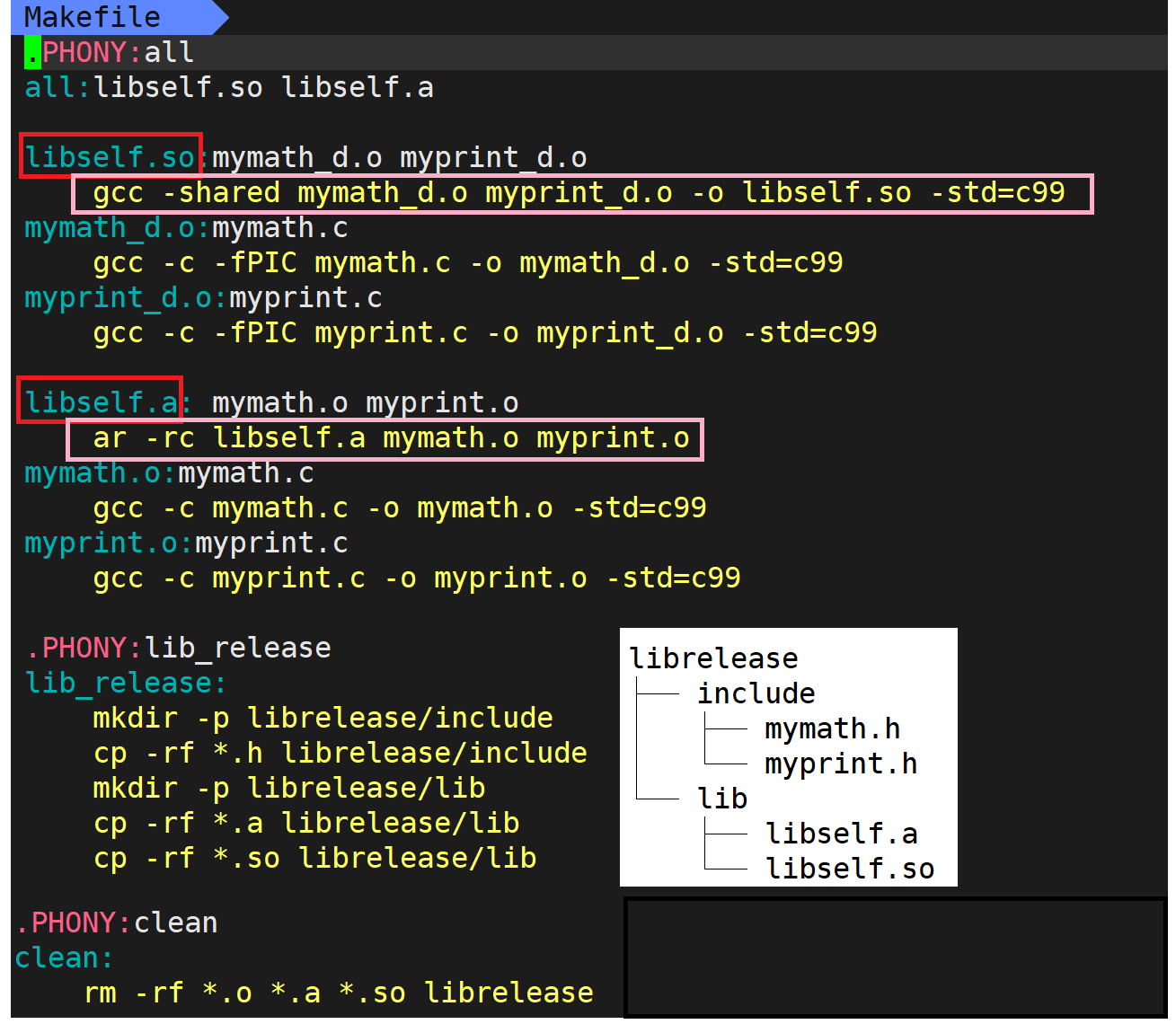Click 'gcc -c -fPIC mymath.c' command
1176x1024 pixels.
468,262
